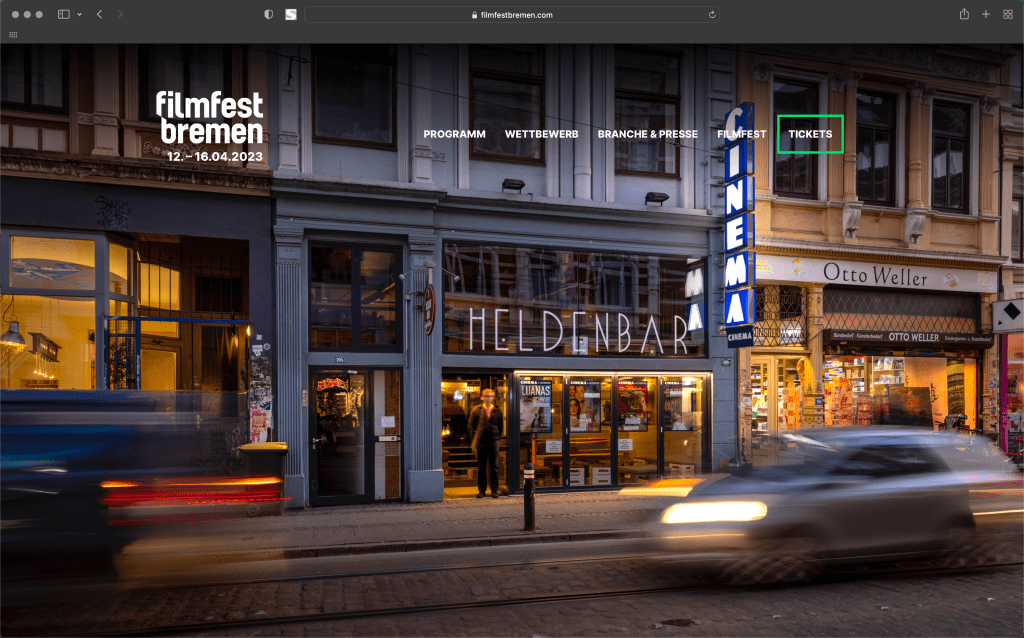Click the highlighted TICKETS button
This screenshot has height=638, width=1024.
pyautogui.click(x=810, y=134)
